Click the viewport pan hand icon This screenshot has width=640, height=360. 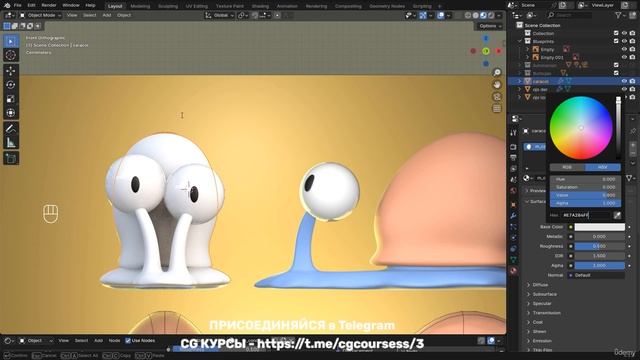[497, 84]
